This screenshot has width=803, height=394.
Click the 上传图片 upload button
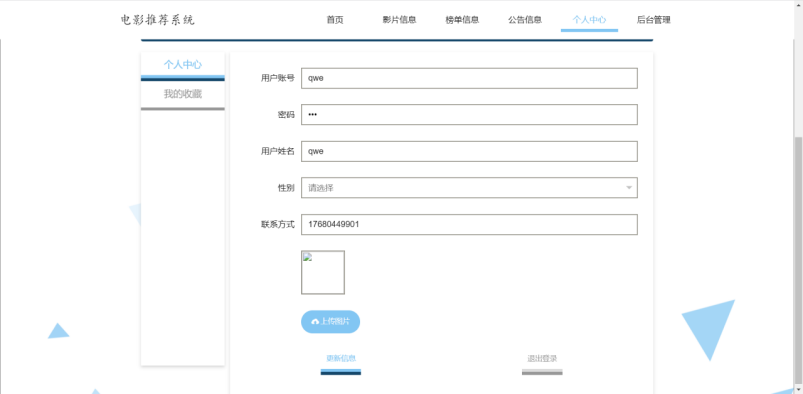(330, 322)
